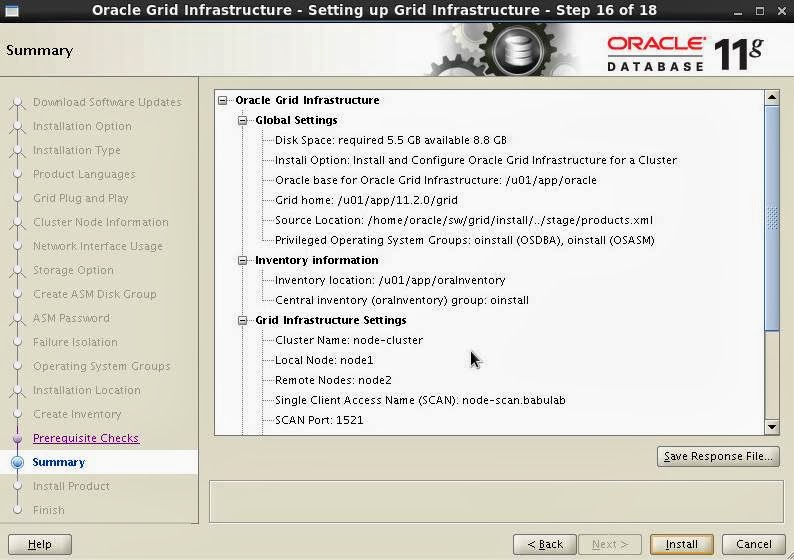794x560 pixels.
Task: Select the Cluster Name node-cluster row
Action: (348, 340)
